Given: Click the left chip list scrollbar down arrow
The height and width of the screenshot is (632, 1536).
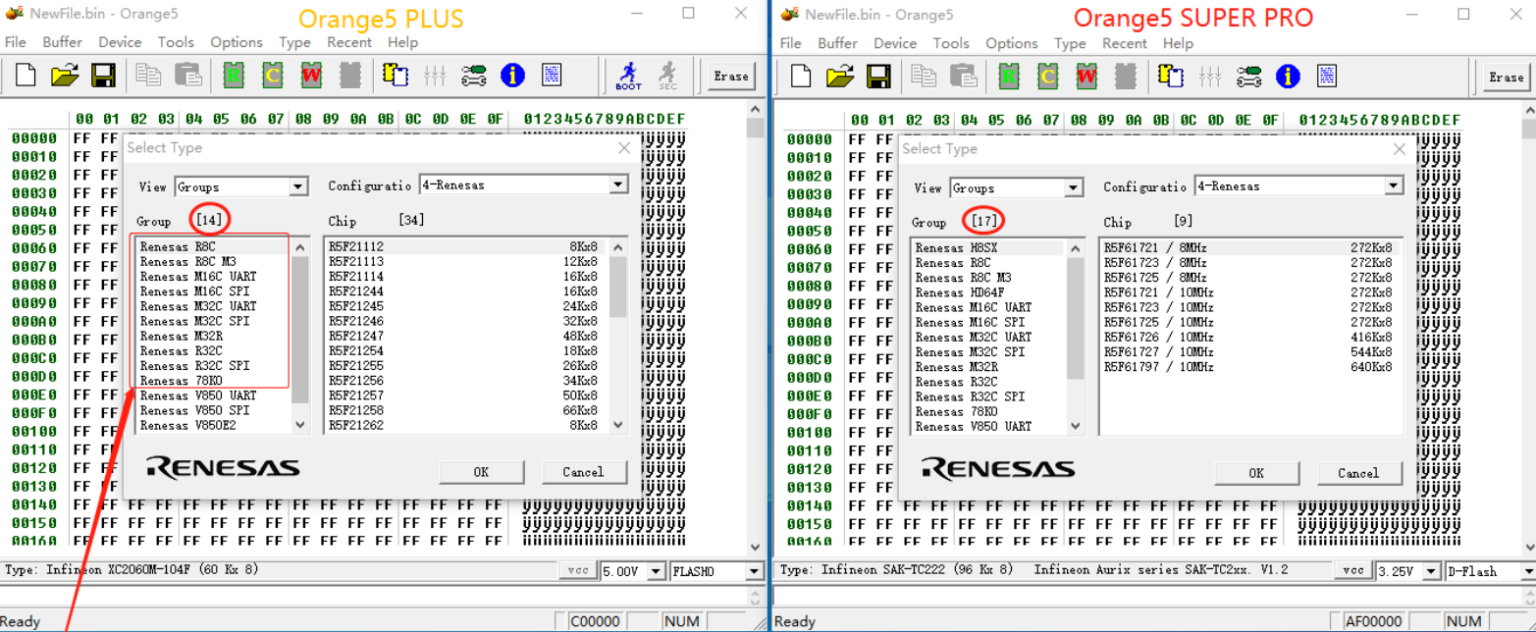Looking at the screenshot, I should (x=618, y=424).
